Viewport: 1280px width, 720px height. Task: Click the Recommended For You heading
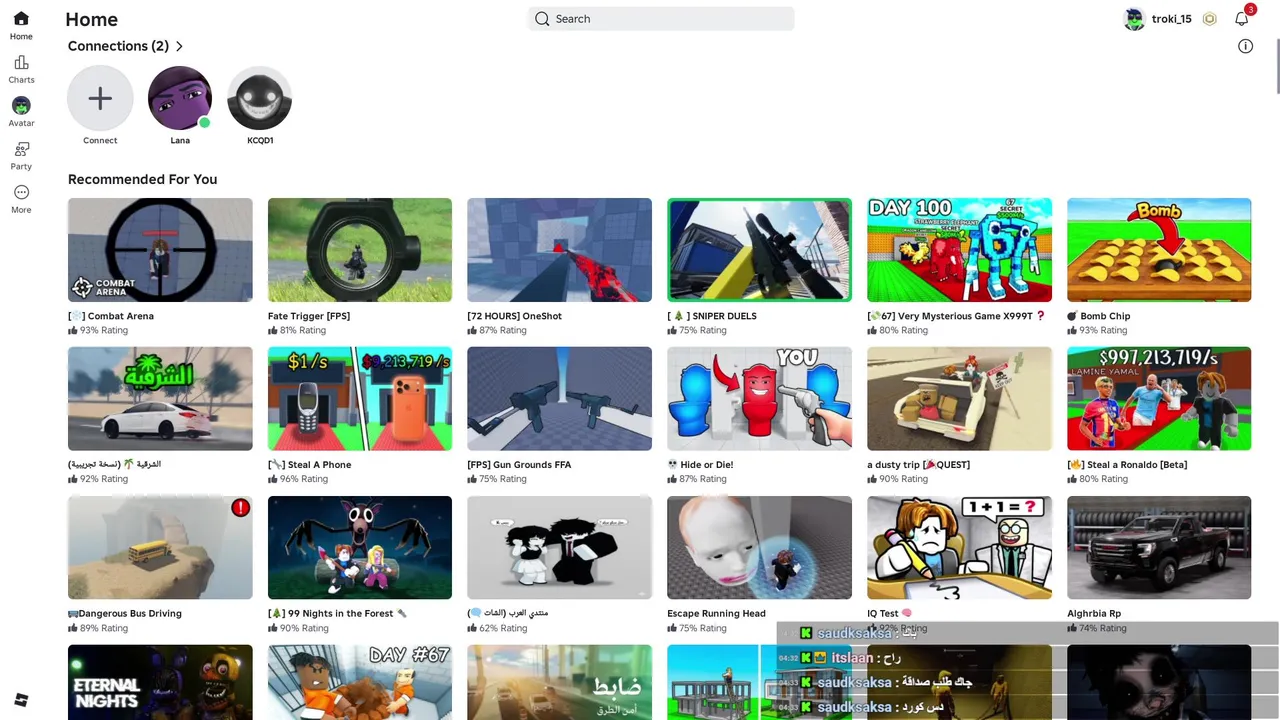142,179
